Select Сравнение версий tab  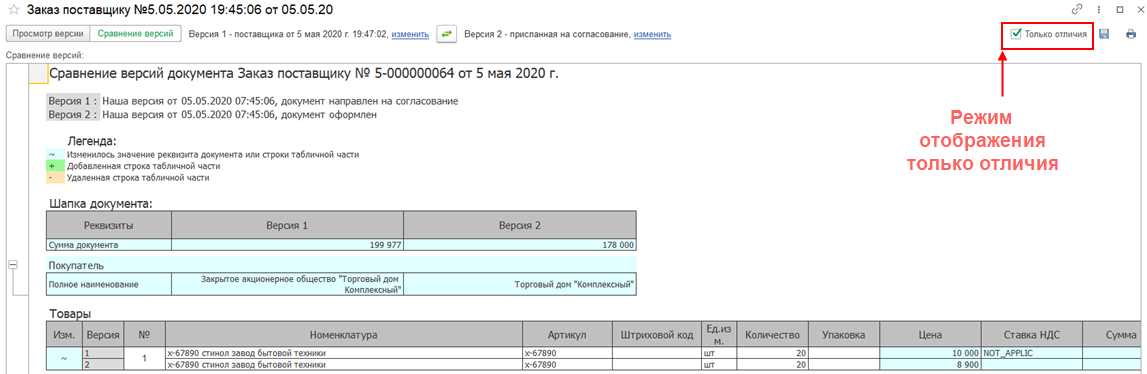click(135, 34)
